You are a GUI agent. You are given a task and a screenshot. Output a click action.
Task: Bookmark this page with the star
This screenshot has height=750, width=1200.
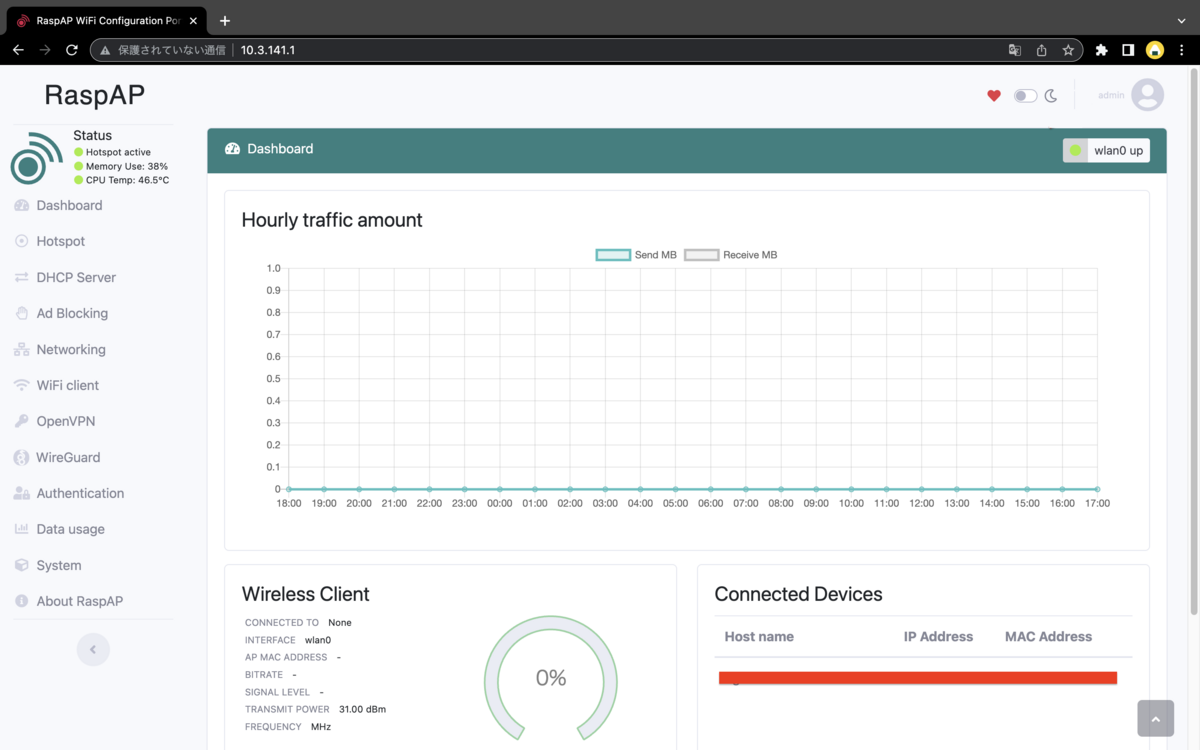pos(1068,50)
